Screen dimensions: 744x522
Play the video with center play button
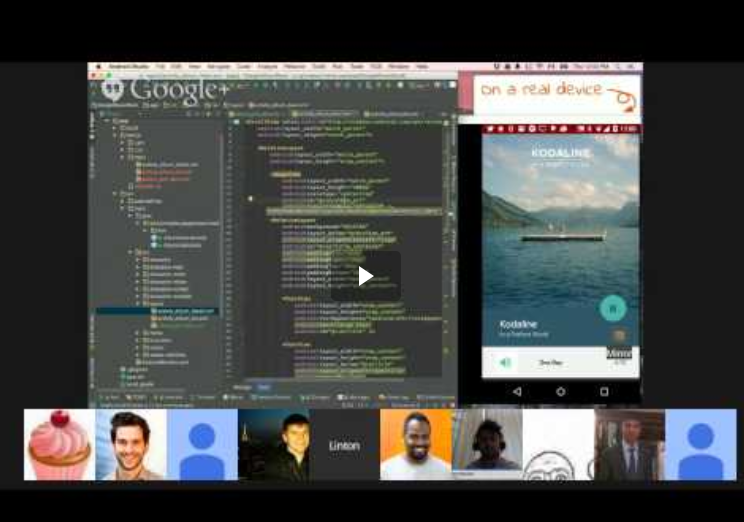(365, 276)
